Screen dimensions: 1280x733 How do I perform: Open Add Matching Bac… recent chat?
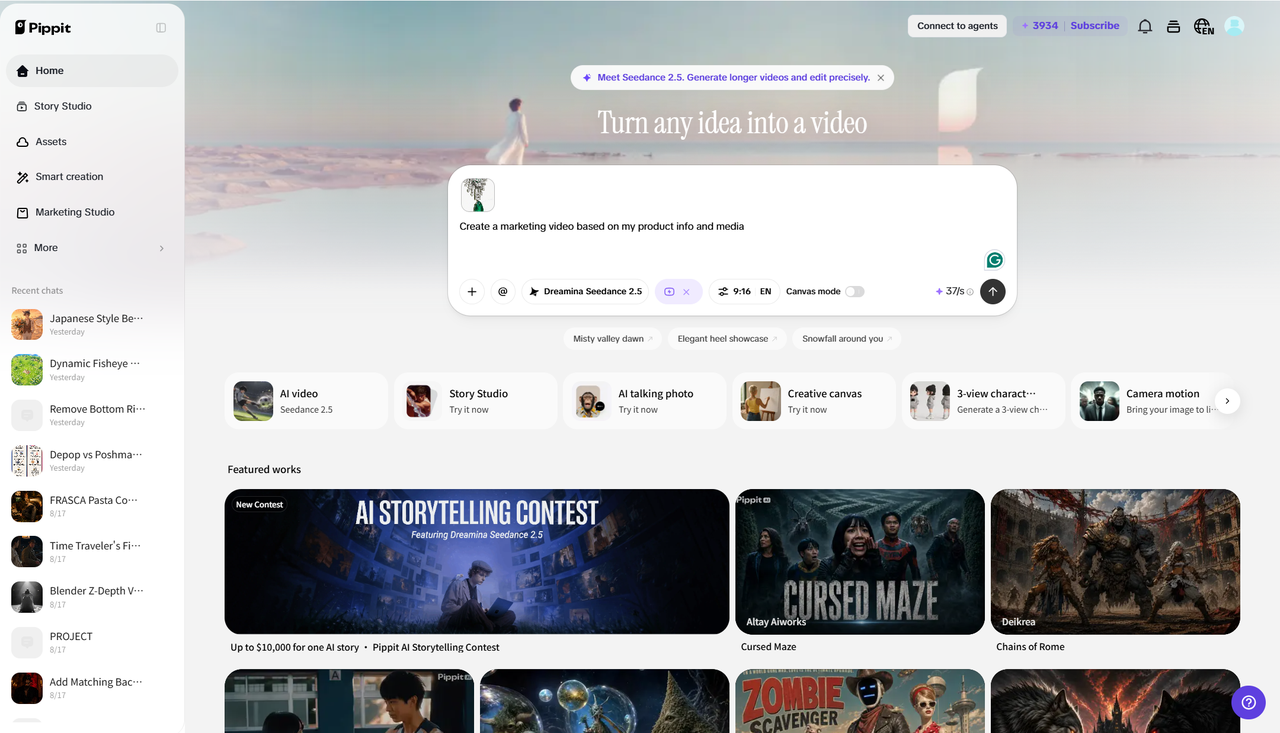(x=92, y=688)
